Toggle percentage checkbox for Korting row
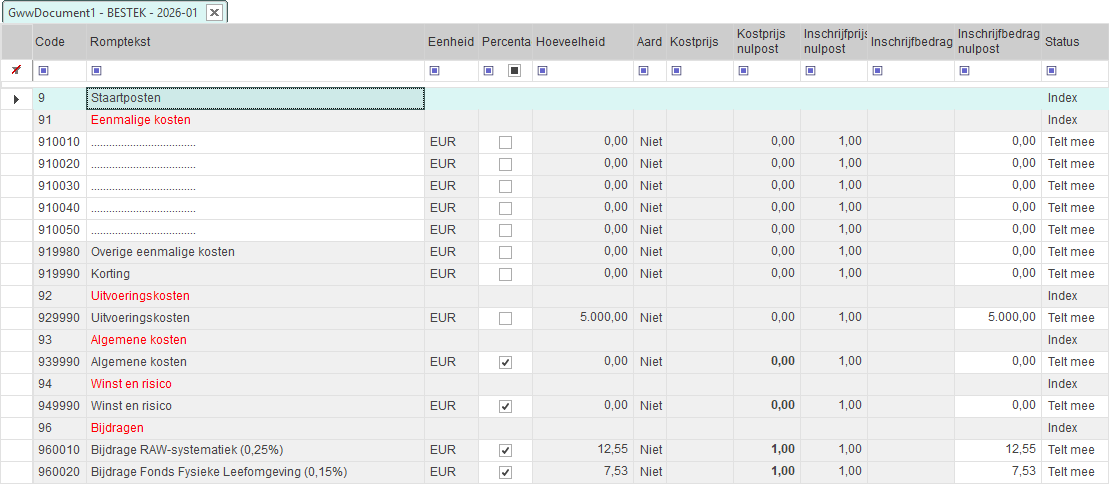 tap(505, 274)
